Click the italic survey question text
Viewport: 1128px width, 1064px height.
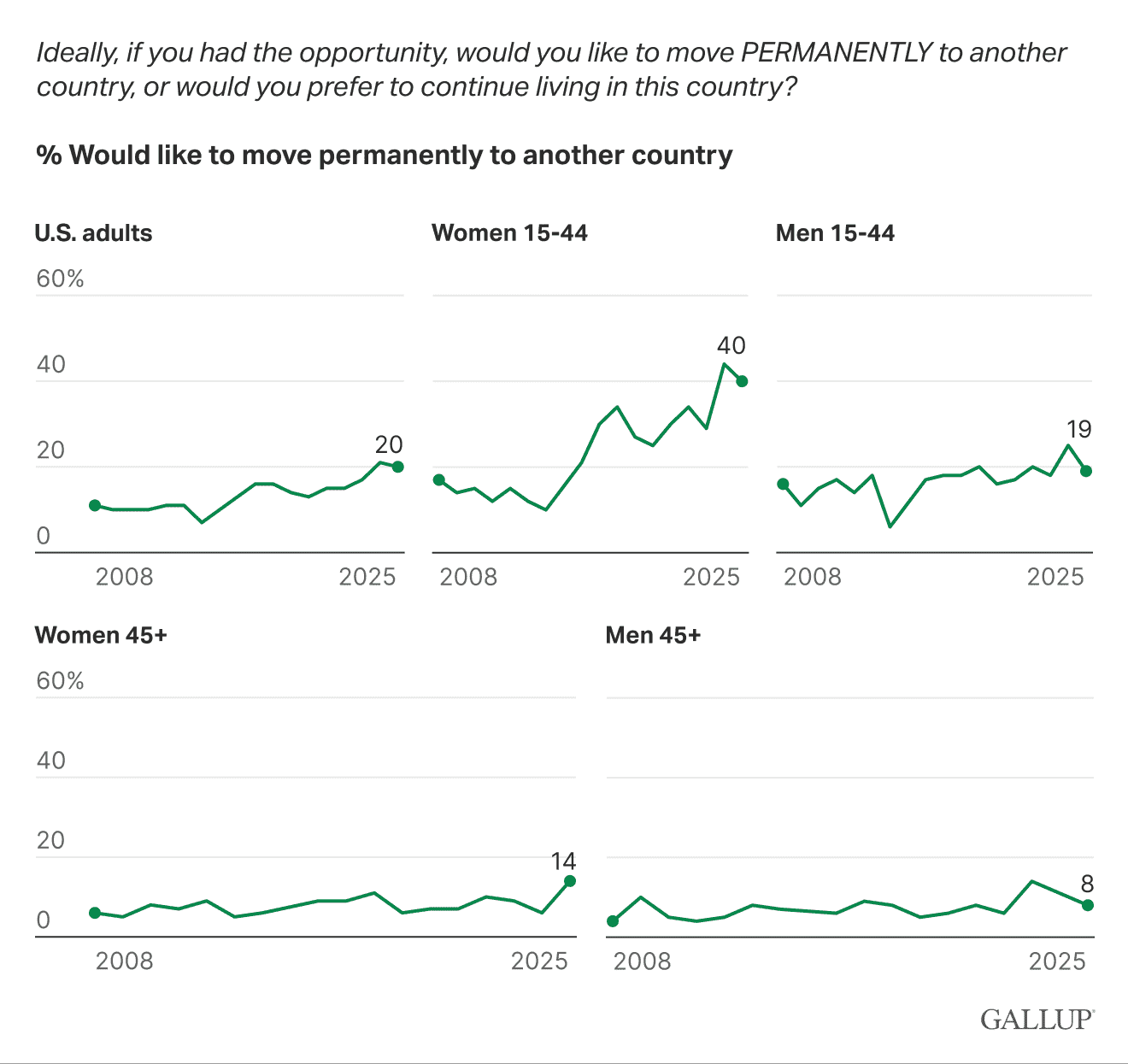[551, 69]
